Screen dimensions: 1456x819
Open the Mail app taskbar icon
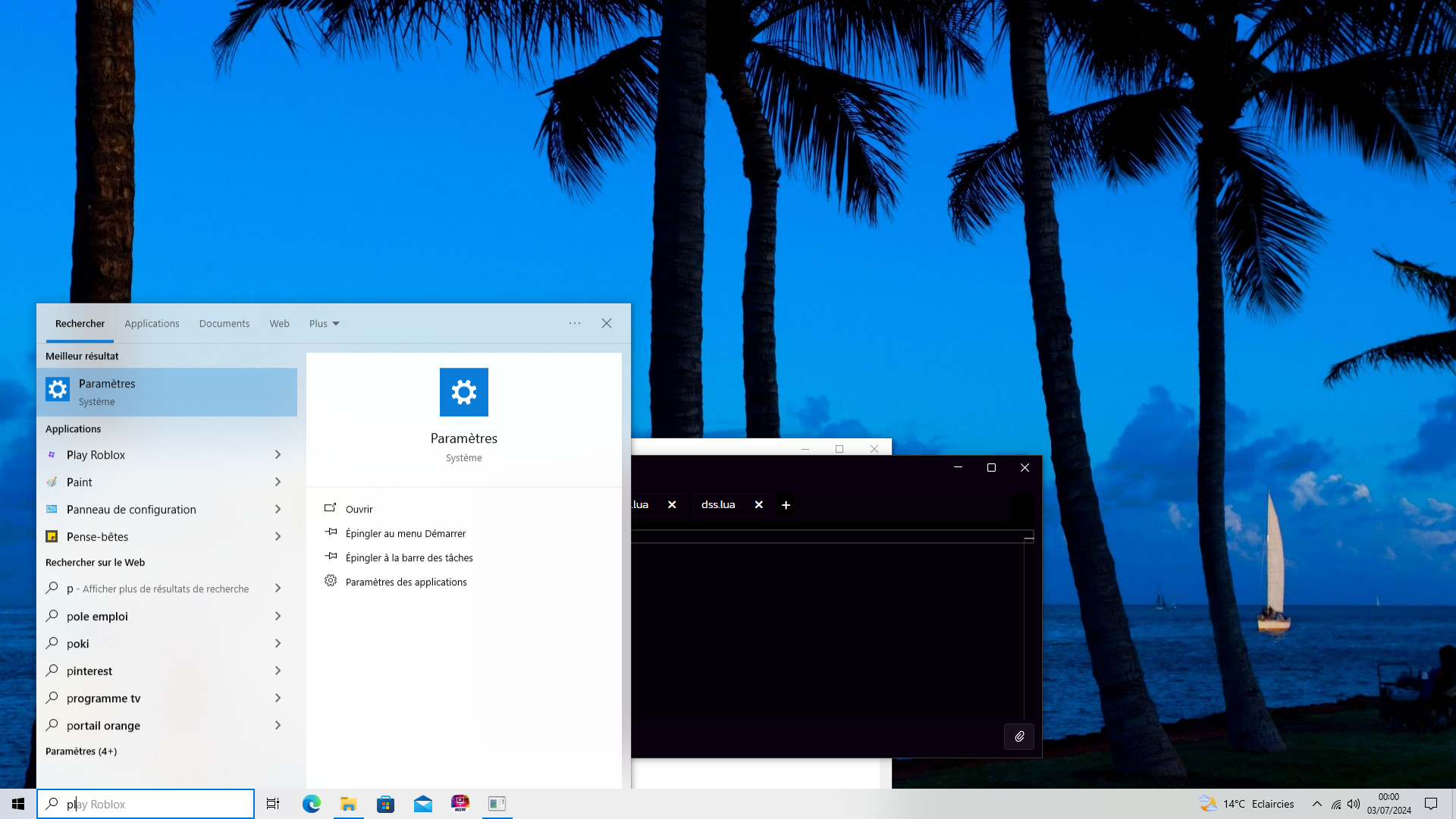[x=423, y=804]
